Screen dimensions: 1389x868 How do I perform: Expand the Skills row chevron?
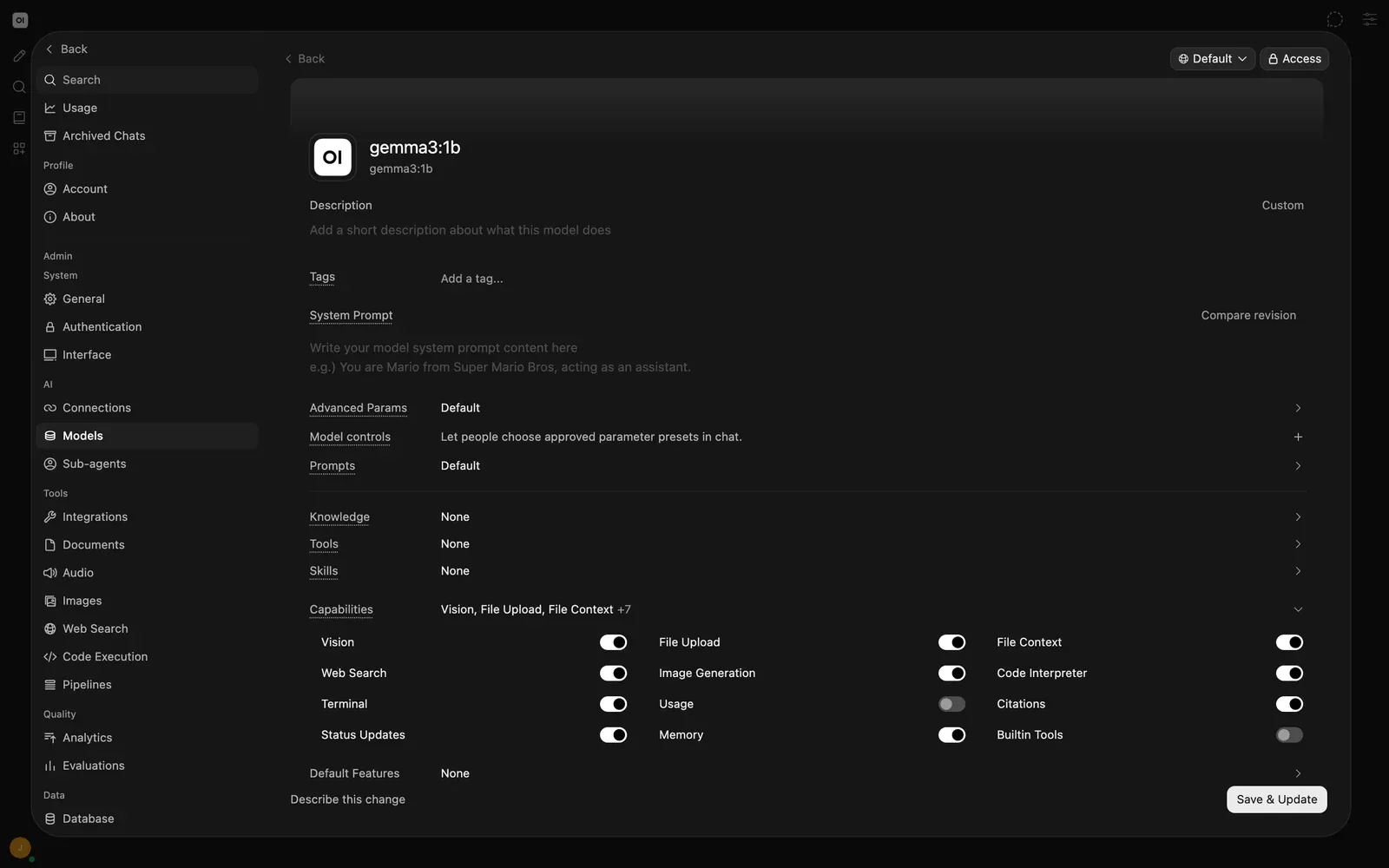pyautogui.click(x=1298, y=571)
